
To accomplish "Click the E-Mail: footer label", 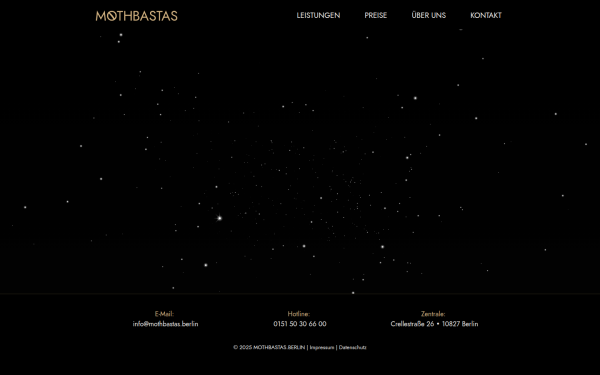I will point(164,314).
